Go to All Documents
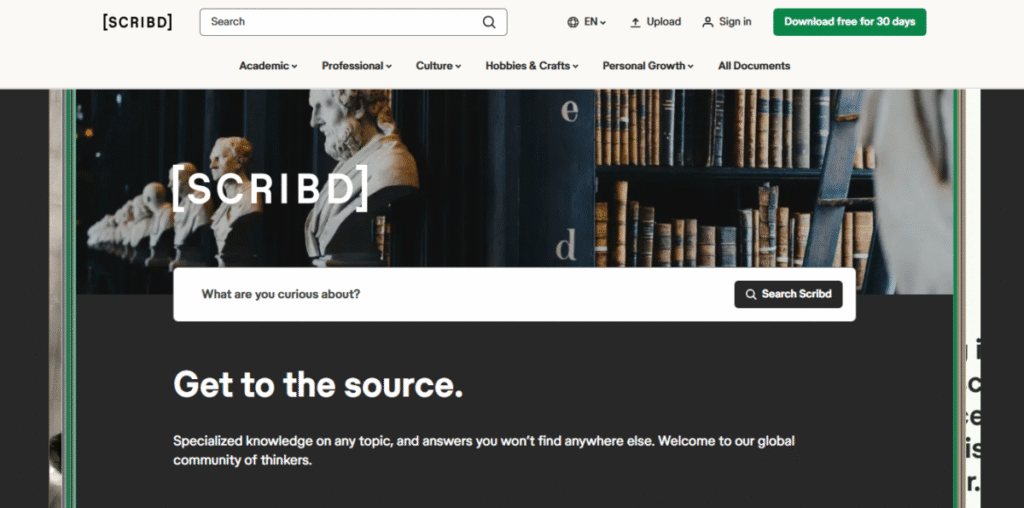This screenshot has width=1024, height=508. [x=753, y=66]
